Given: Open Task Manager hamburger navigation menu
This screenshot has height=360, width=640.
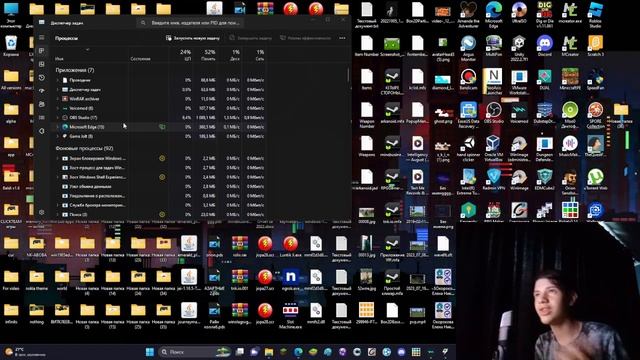Looking at the screenshot, I should (42, 38).
